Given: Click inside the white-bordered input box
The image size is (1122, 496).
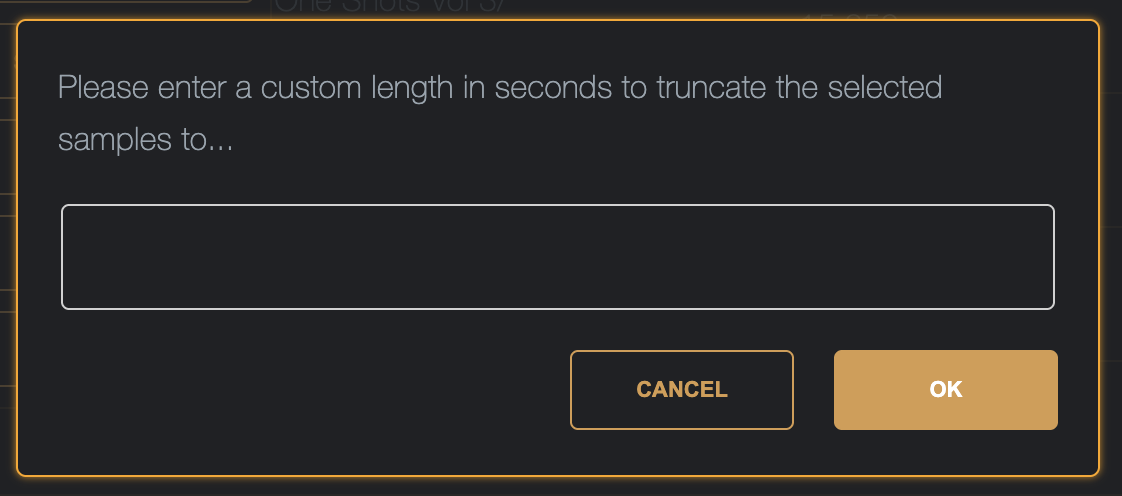Looking at the screenshot, I should (557, 257).
